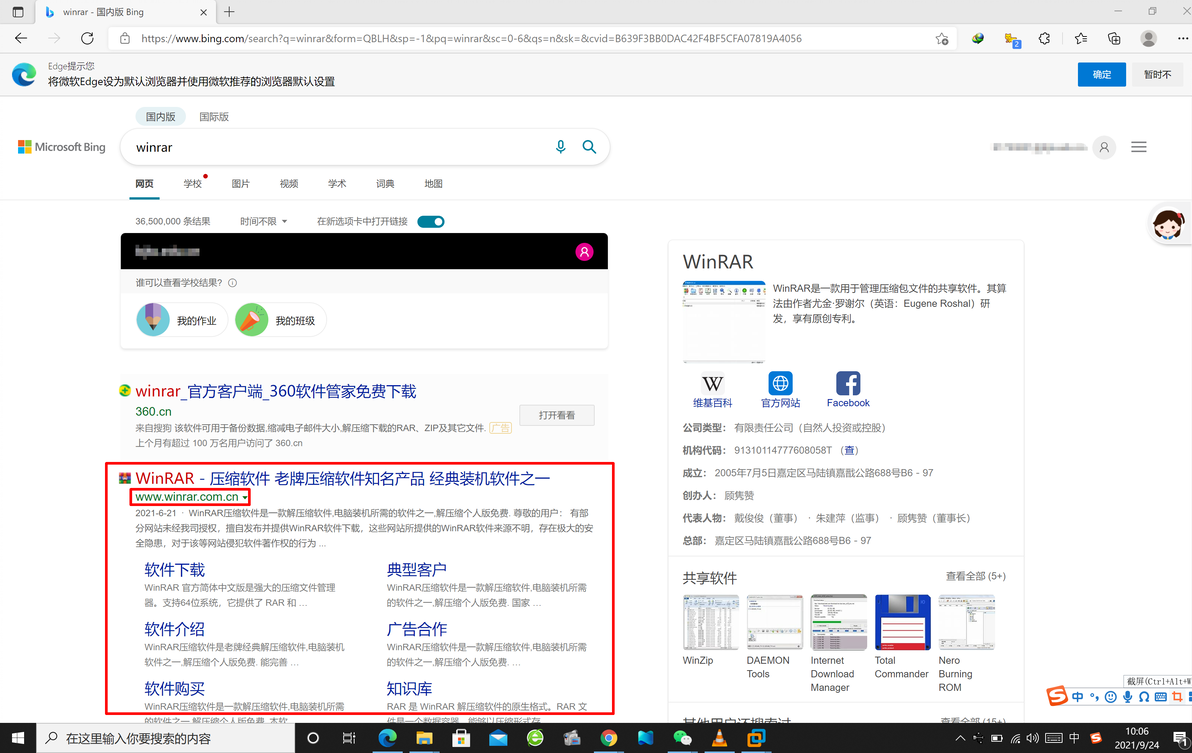Open the Collections icon in toolbar
The width and height of the screenshot is (1192, 753).
click(x=1114, y=38)
